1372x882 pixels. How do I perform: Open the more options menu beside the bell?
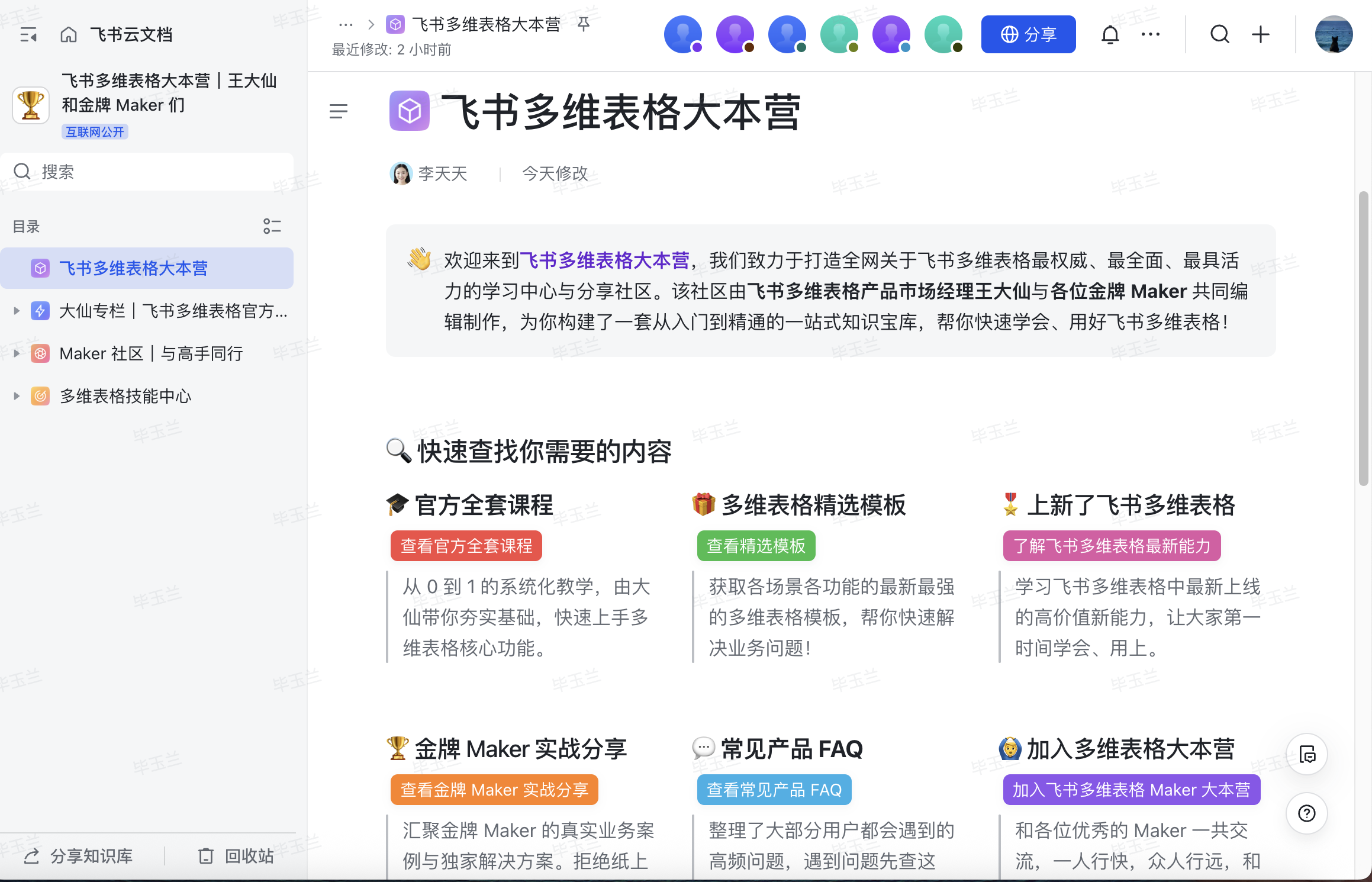click(x=1150, y=35)
